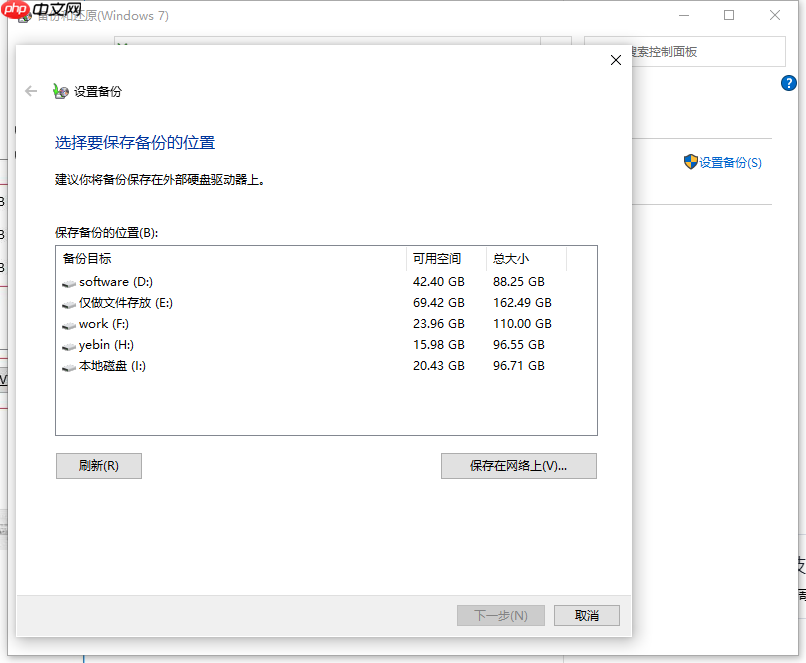Viewport: 806px width, 663px height.
Task: Click the 刷新(R) button
Action: (98, 466)
